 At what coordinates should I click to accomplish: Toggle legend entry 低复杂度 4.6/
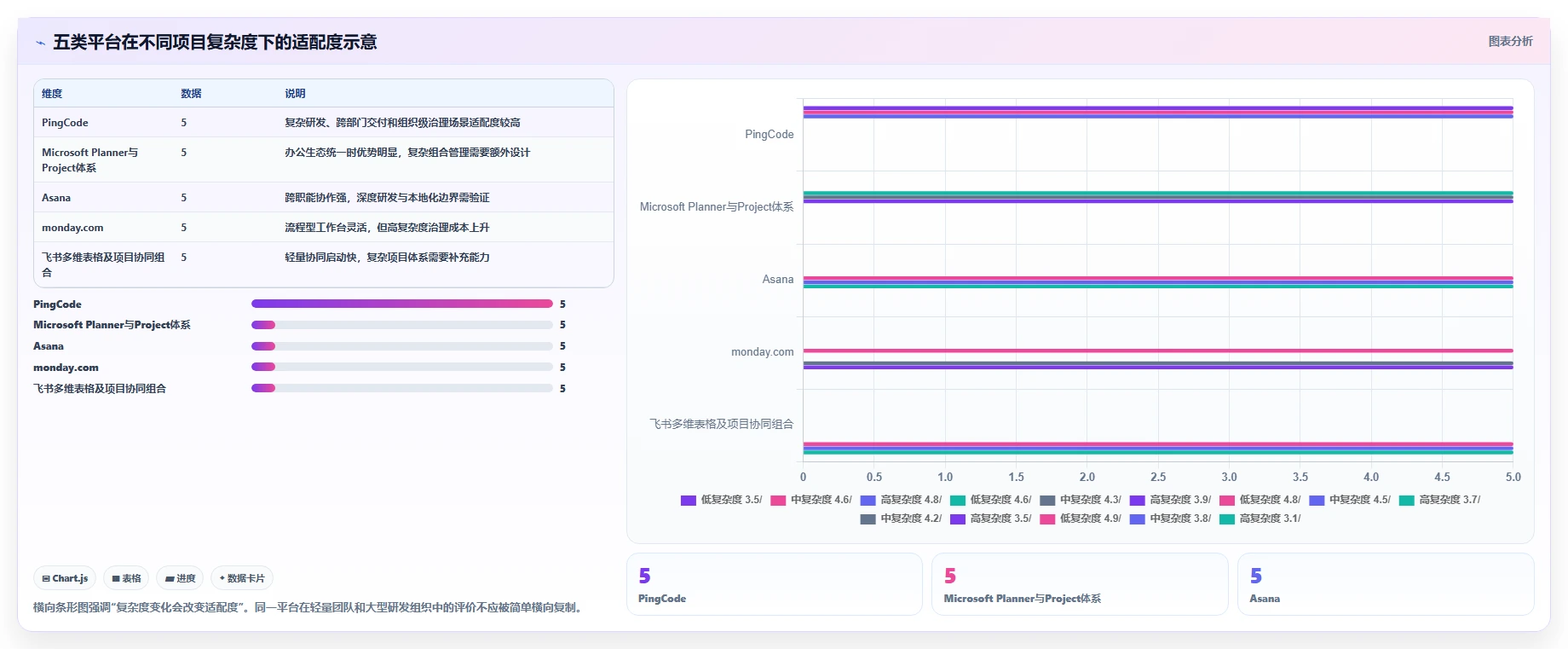(990, 501)
